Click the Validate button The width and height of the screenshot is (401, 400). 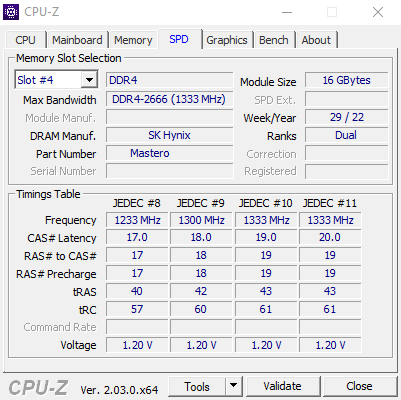coord(282,386)
